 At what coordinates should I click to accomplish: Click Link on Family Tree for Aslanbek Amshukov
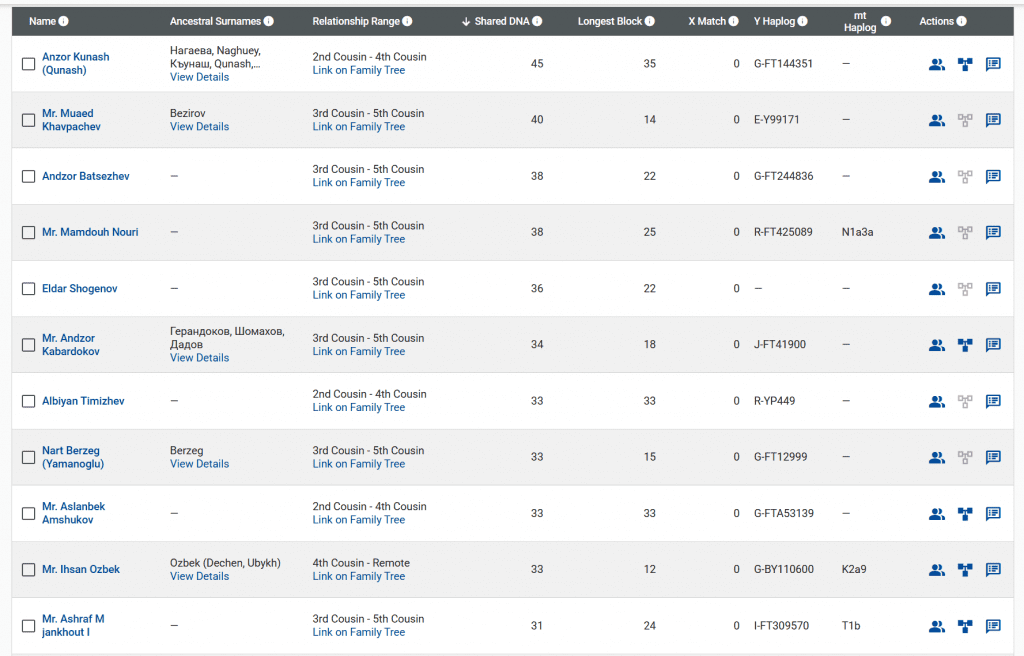[x=358, y=520]
